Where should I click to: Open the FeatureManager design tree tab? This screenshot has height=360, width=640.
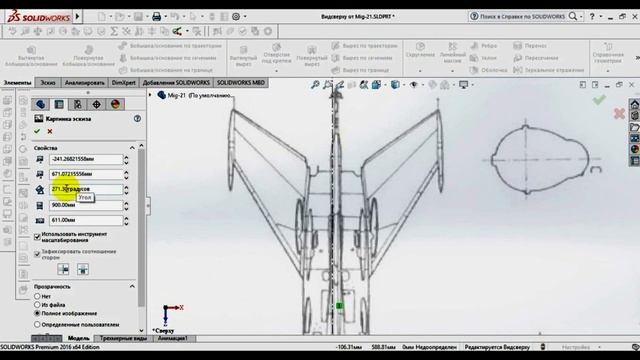[x=40, y=104]
